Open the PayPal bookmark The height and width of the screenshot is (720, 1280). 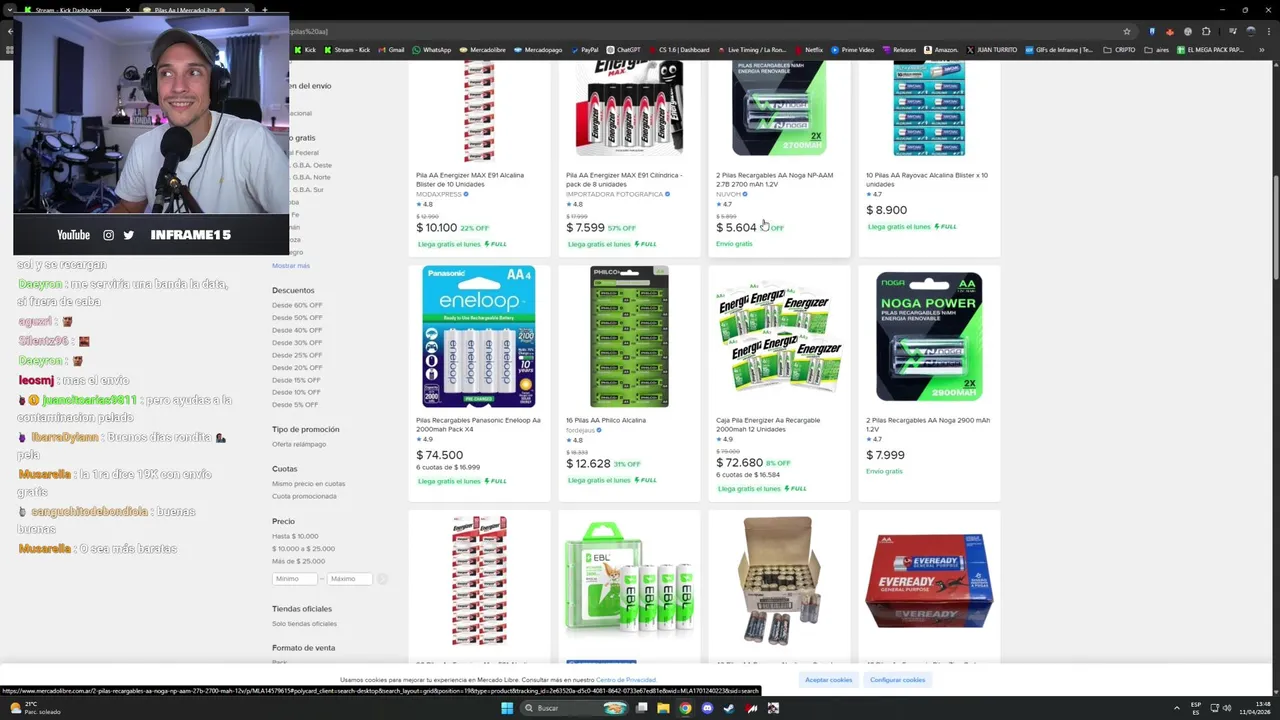584,50
